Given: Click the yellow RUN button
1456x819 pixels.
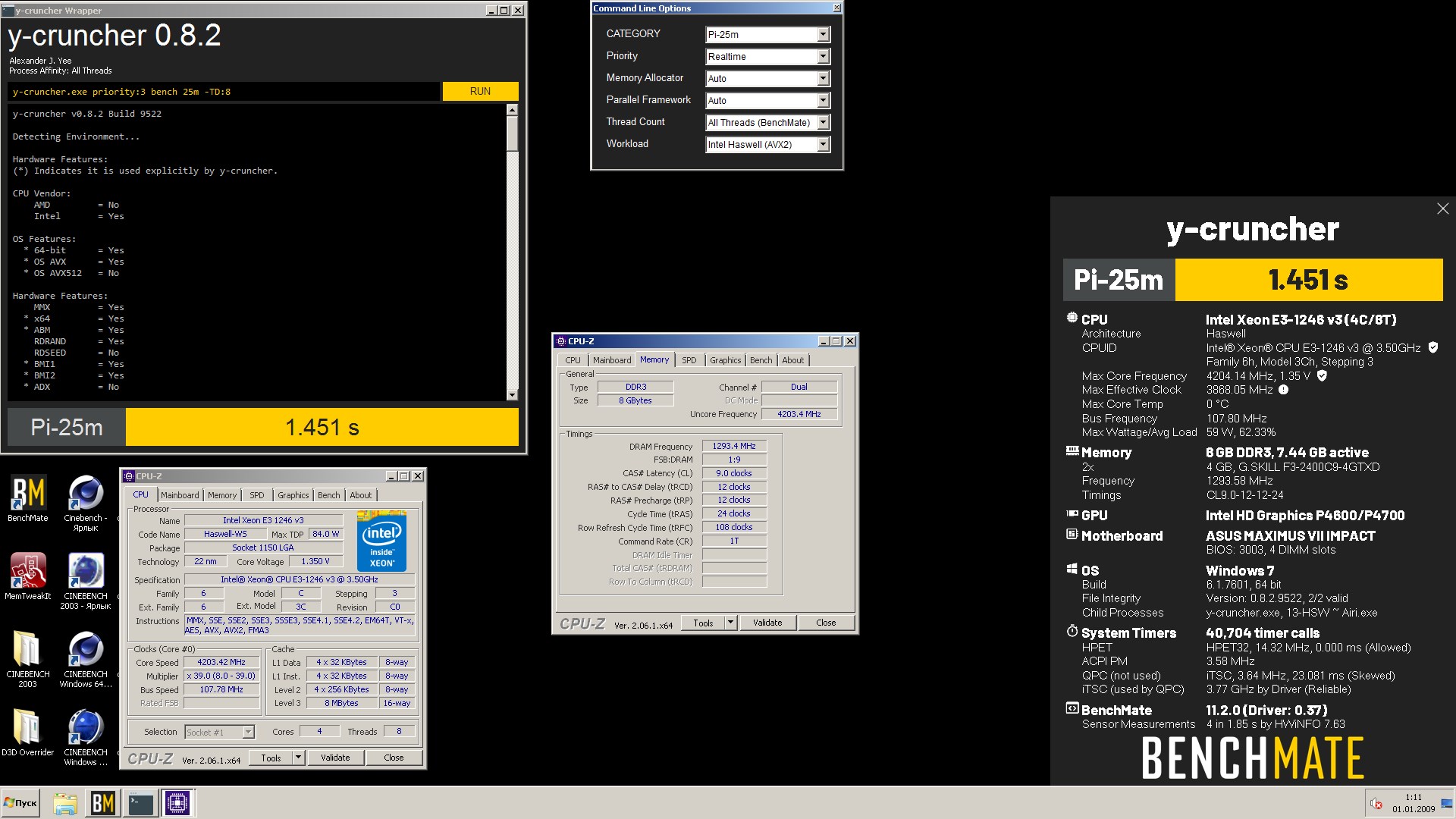Looking at the screenshot, I should click(480, 91).
